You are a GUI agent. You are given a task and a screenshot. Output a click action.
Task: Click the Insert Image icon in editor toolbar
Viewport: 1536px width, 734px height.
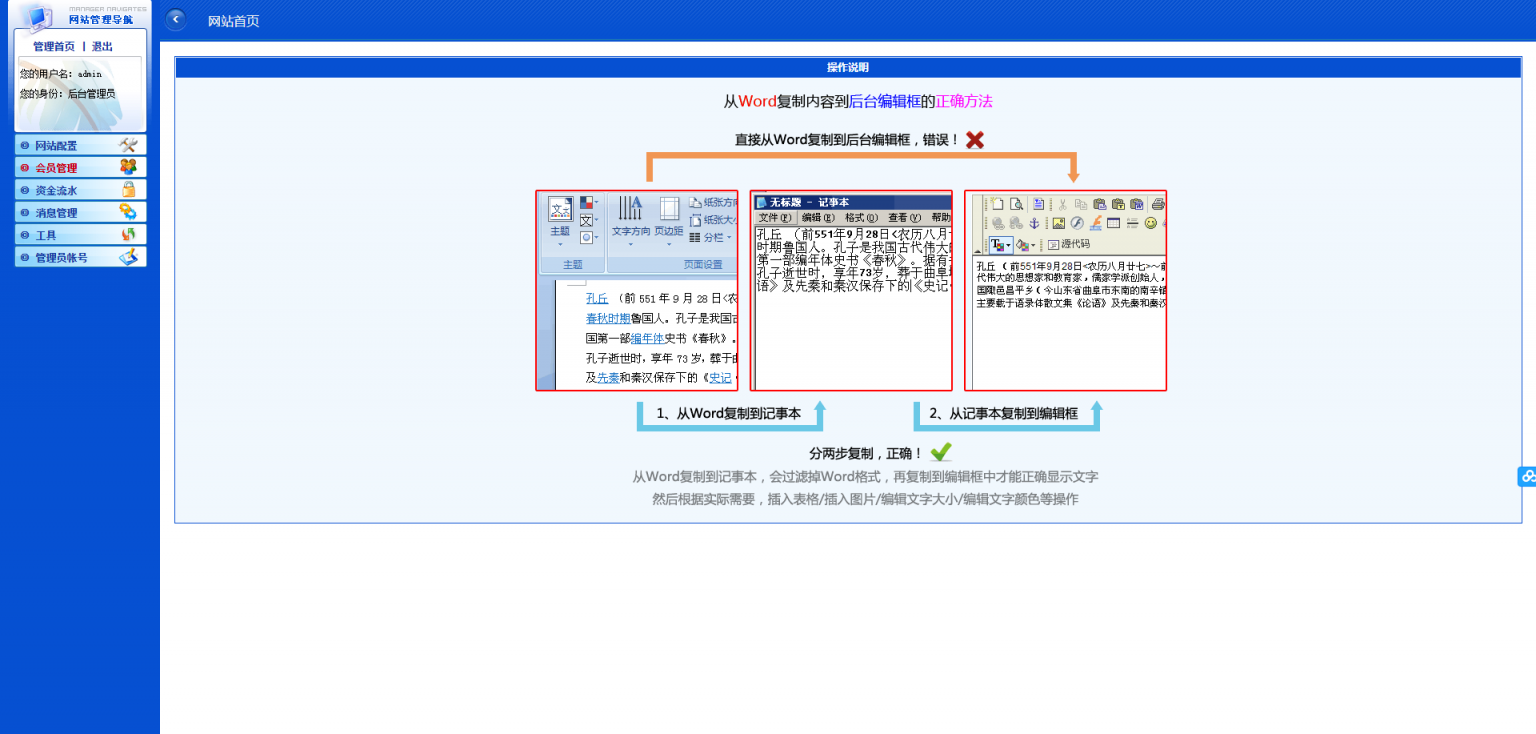1058,223
